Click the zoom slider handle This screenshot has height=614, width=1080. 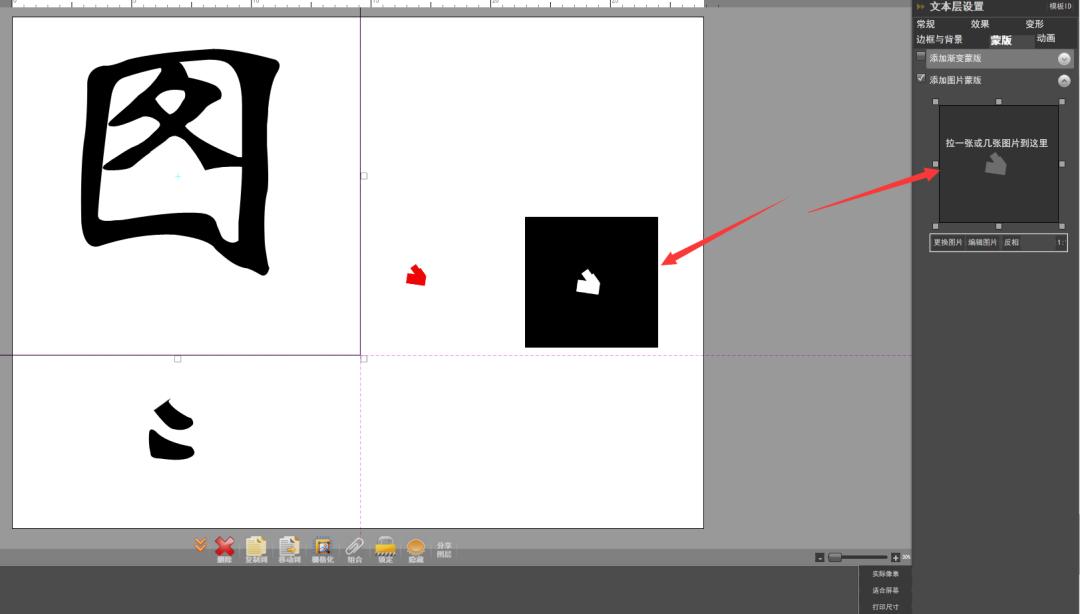click(x=835, y=557)
